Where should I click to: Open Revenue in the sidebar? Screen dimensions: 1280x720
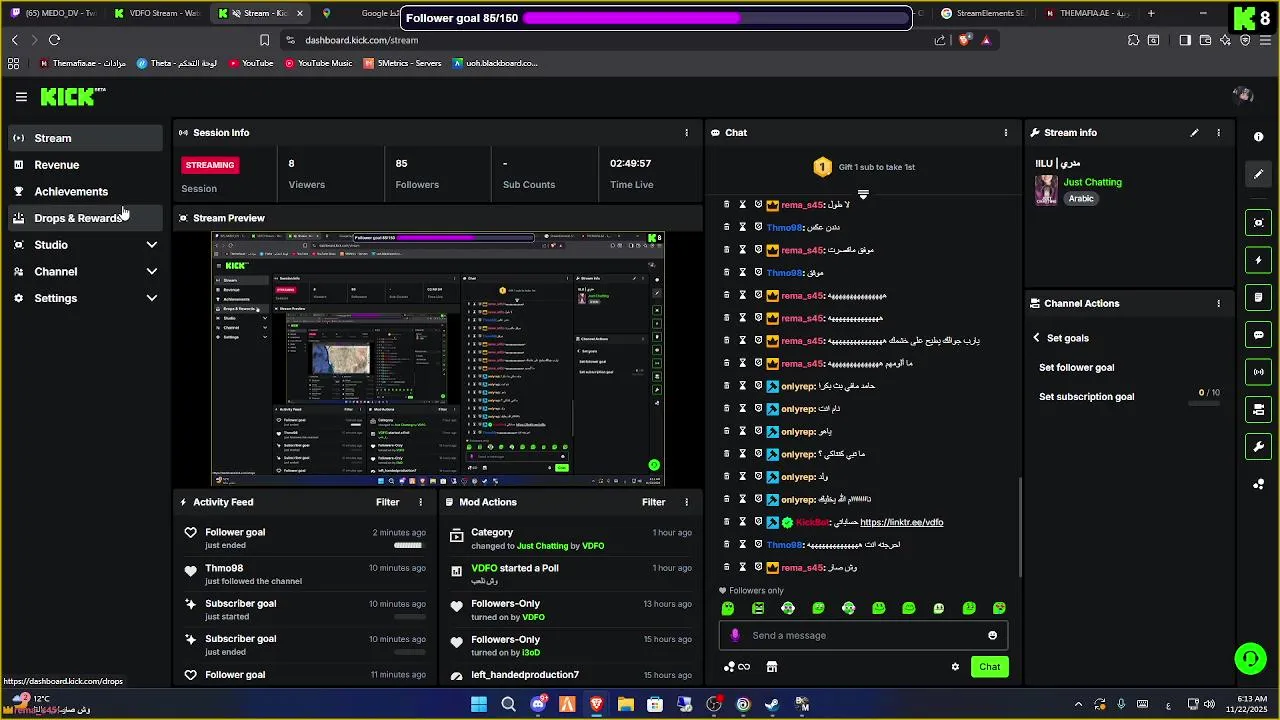[x=85, y=165]
